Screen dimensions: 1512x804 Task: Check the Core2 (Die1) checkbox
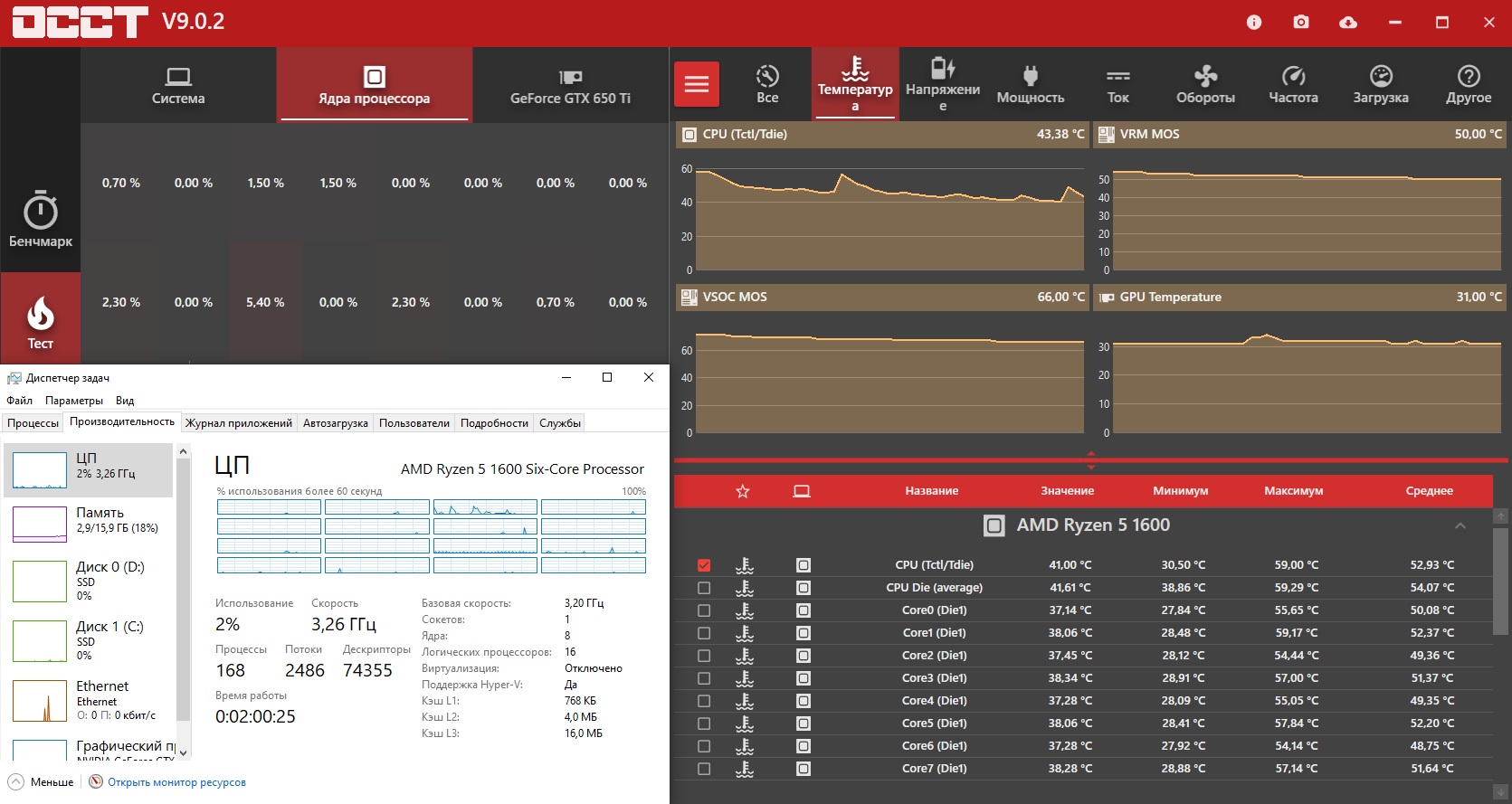[704, 656]
